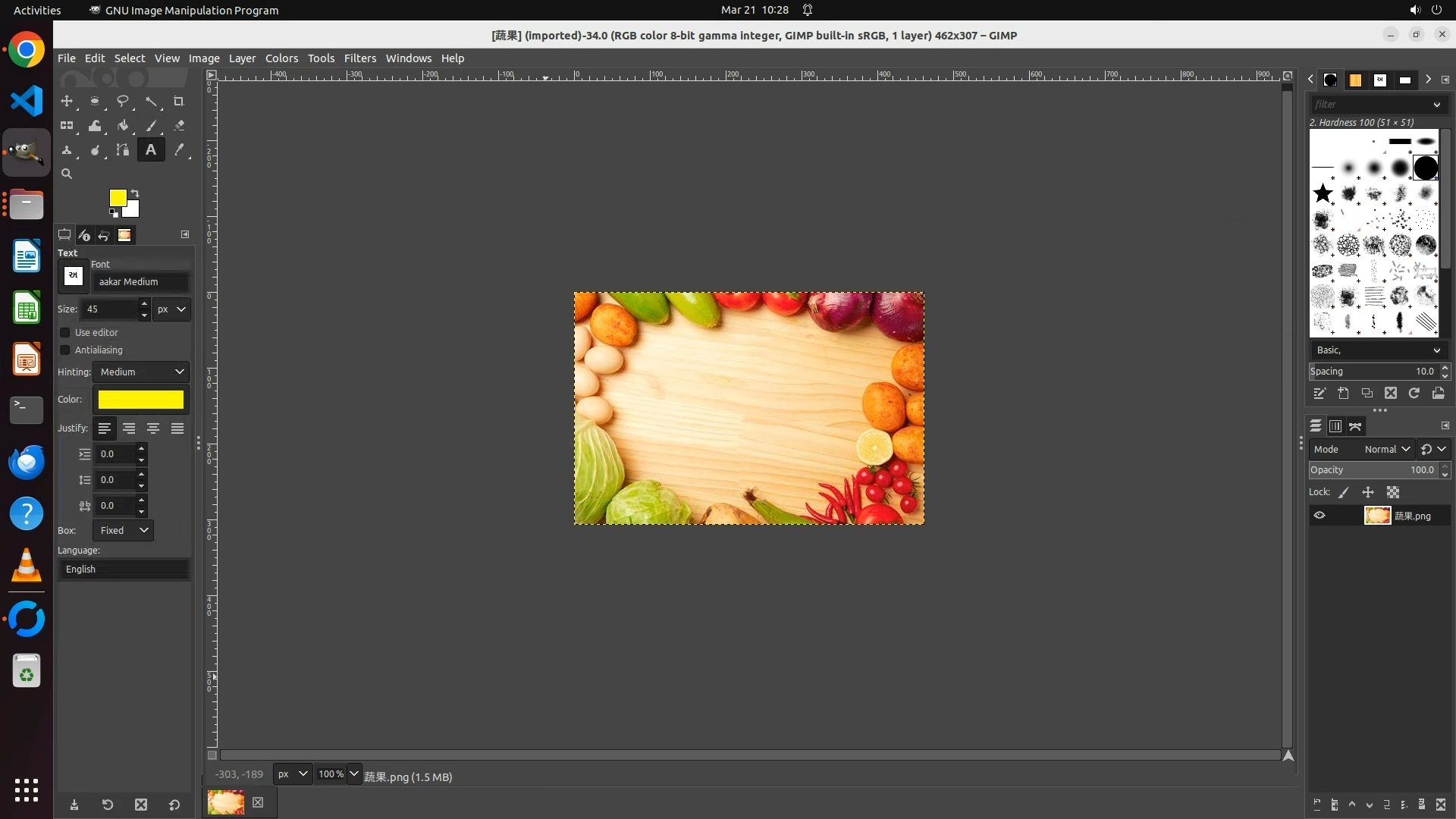Hide the 蔬果.png layer via eye icon
1456x819 pixels.
point(1319,516)
